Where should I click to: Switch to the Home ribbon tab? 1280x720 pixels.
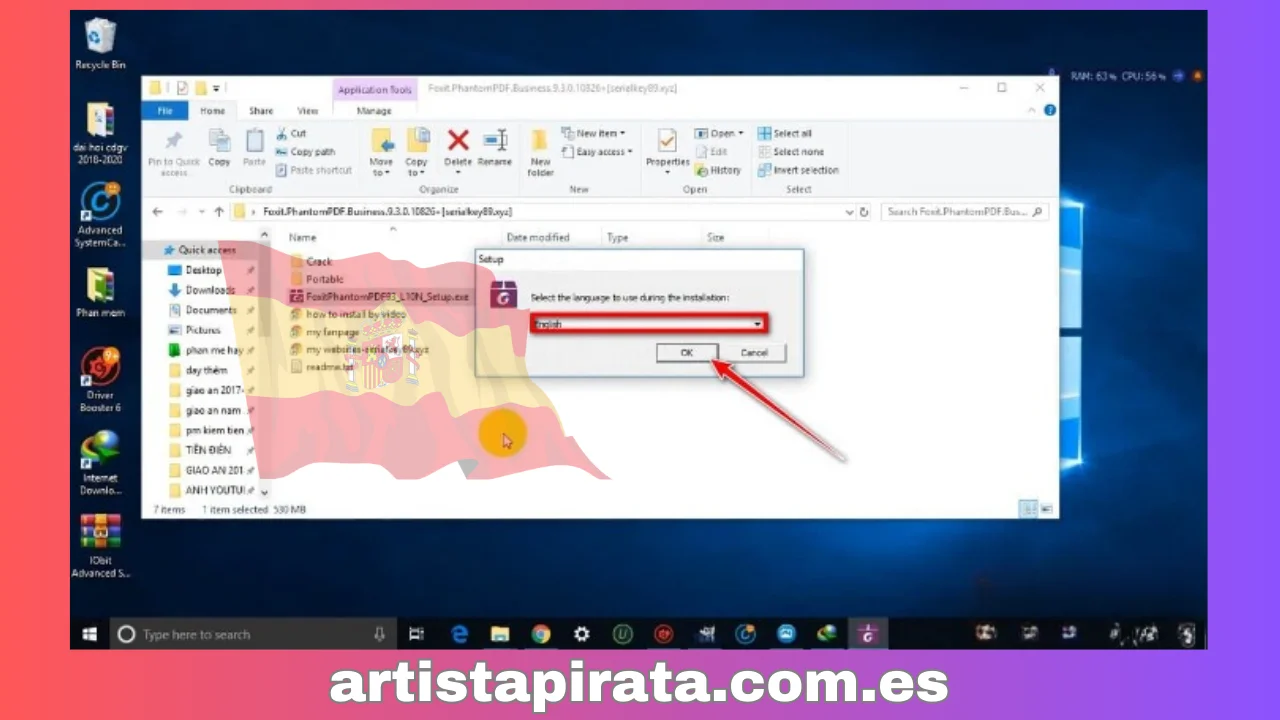click(213, 111)
